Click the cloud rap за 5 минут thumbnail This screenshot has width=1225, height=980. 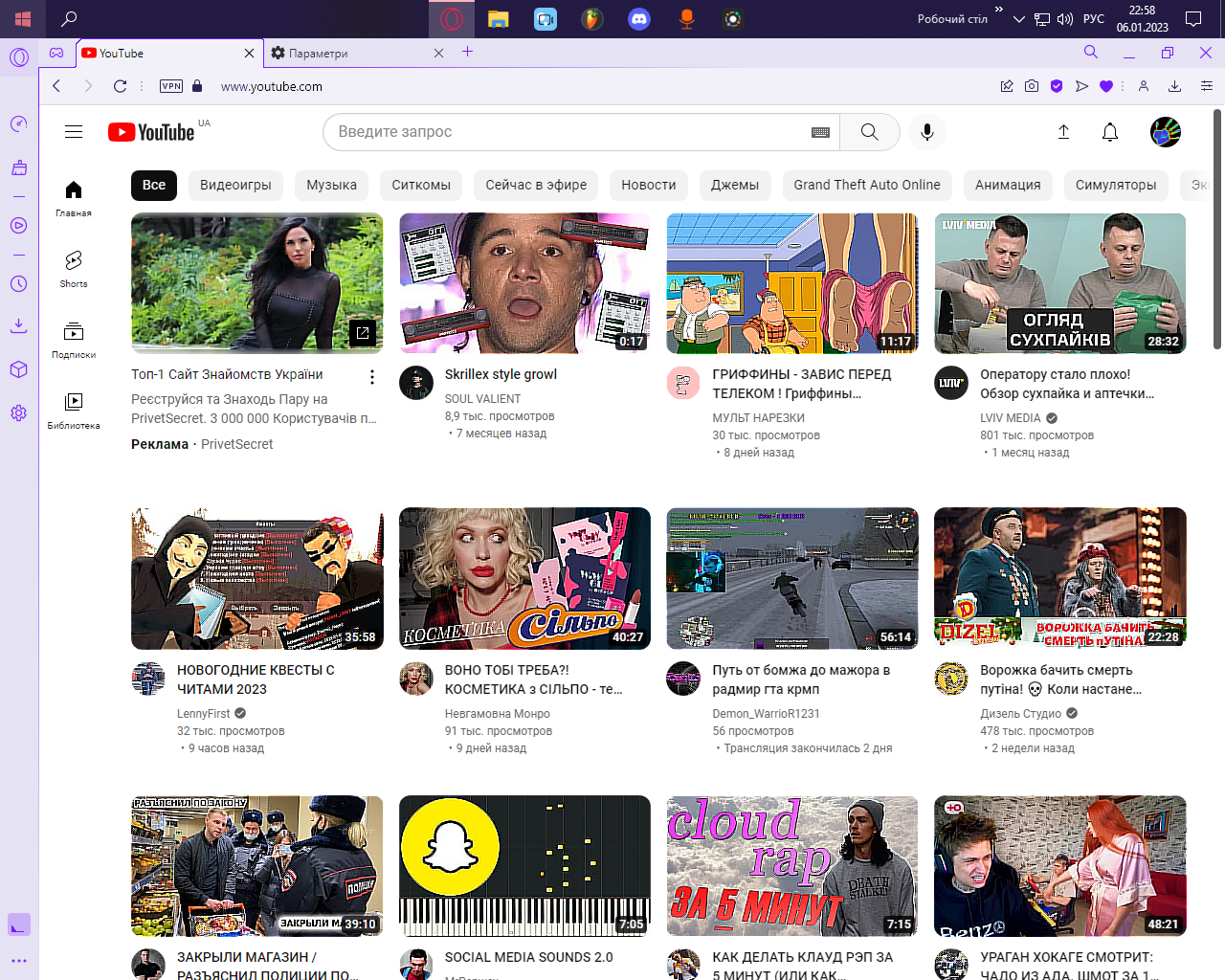(x=792, y=866)
